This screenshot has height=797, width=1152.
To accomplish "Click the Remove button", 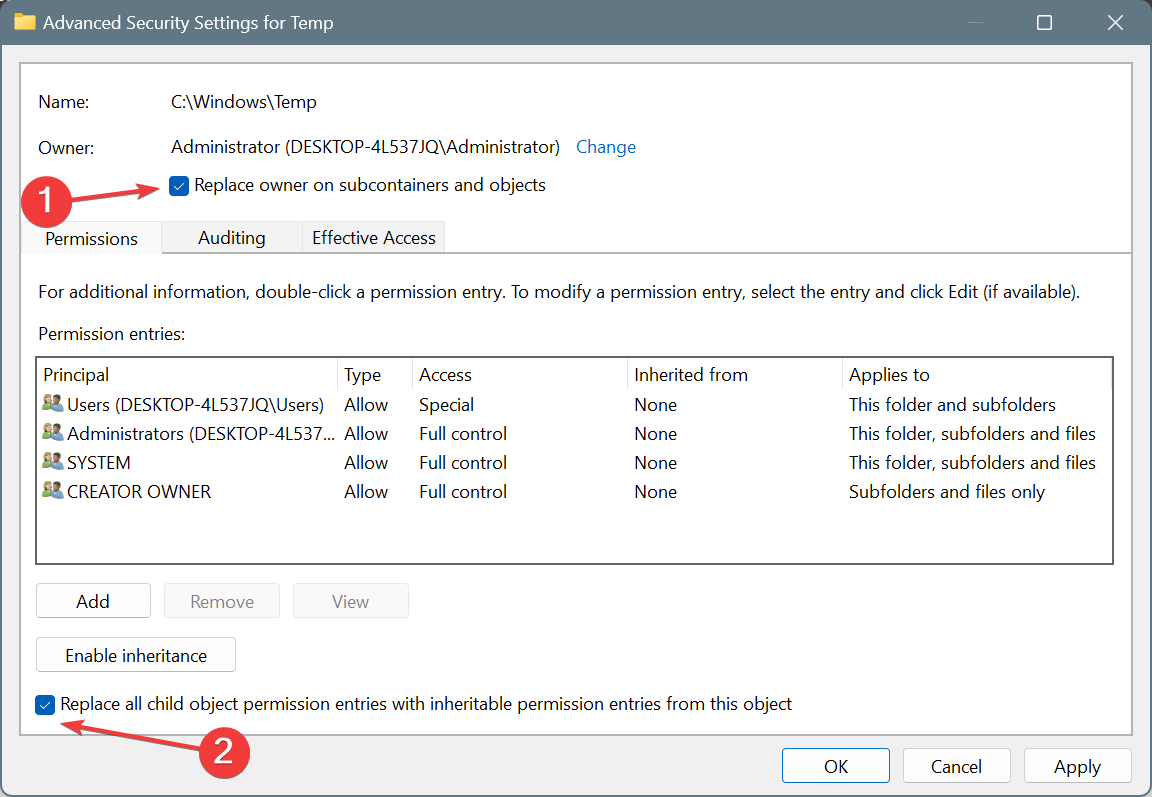I will coord(222,601).
